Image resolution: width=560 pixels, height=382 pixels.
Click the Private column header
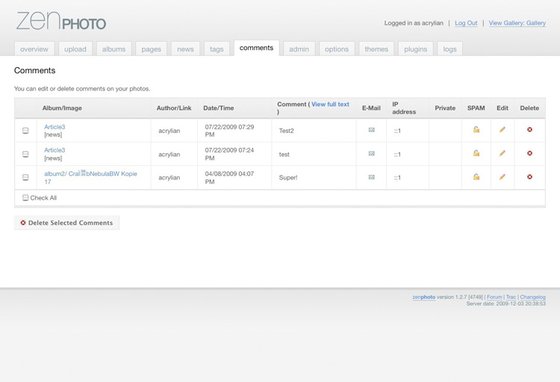point(445,108)
